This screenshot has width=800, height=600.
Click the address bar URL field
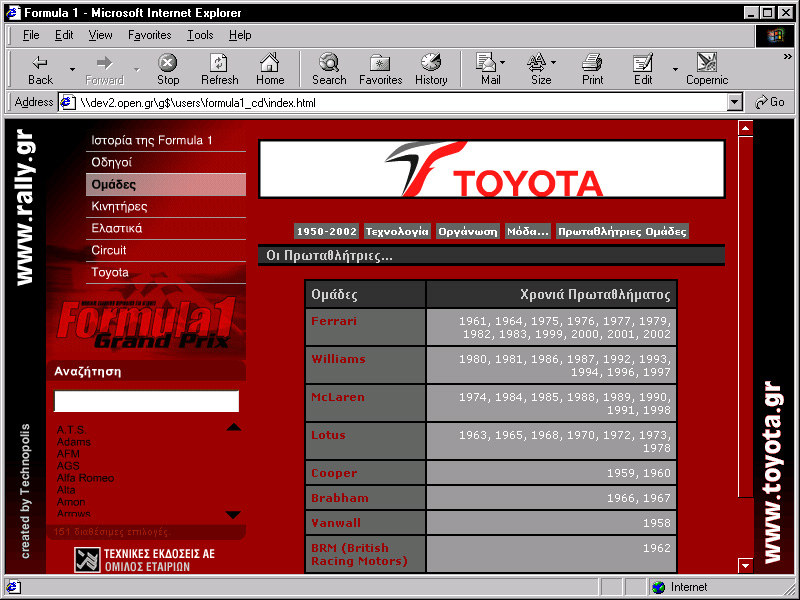click(x=403, y=103)
